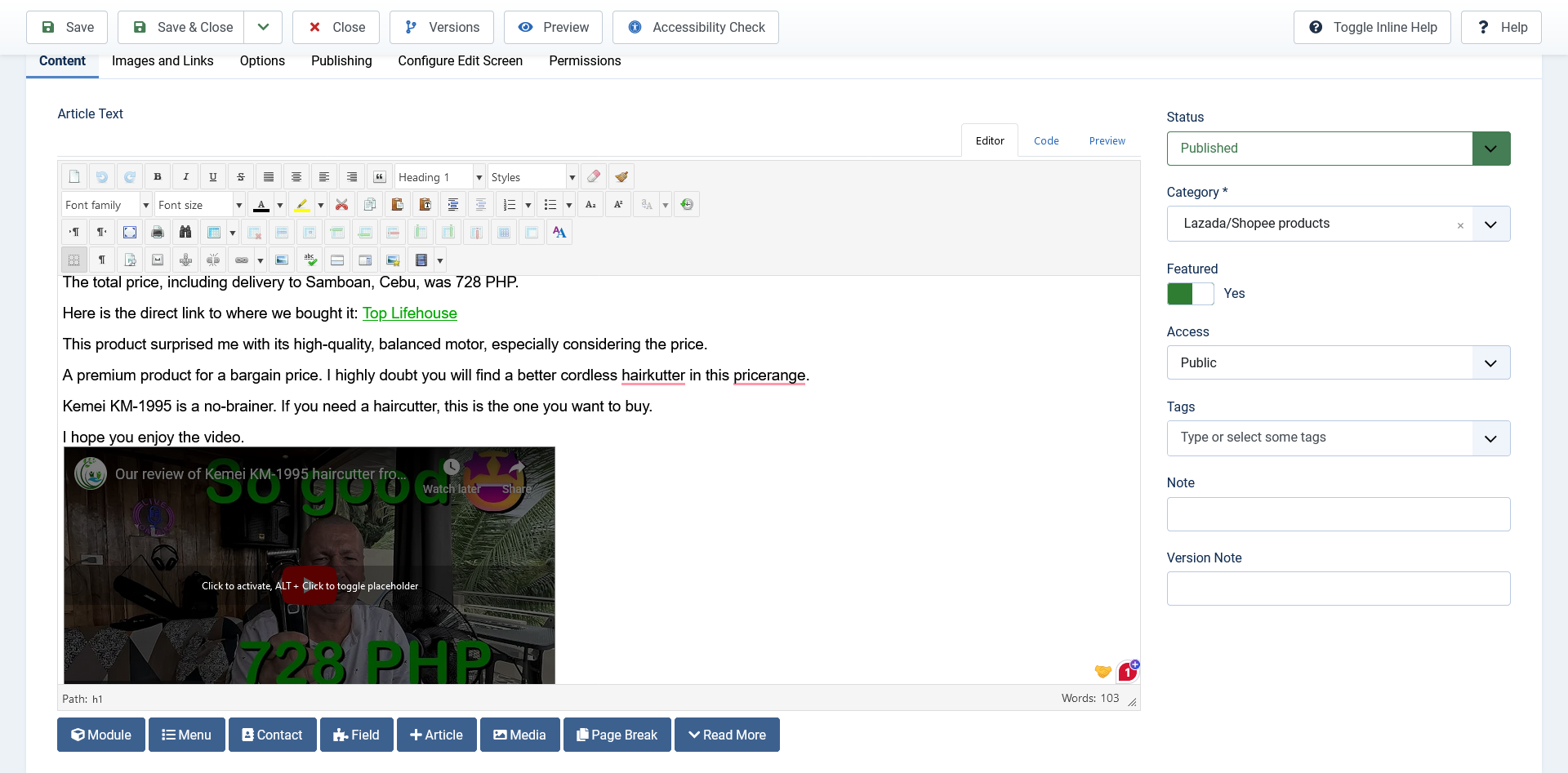Align text to the center
Screen dimensions: 1568x773
296,177
